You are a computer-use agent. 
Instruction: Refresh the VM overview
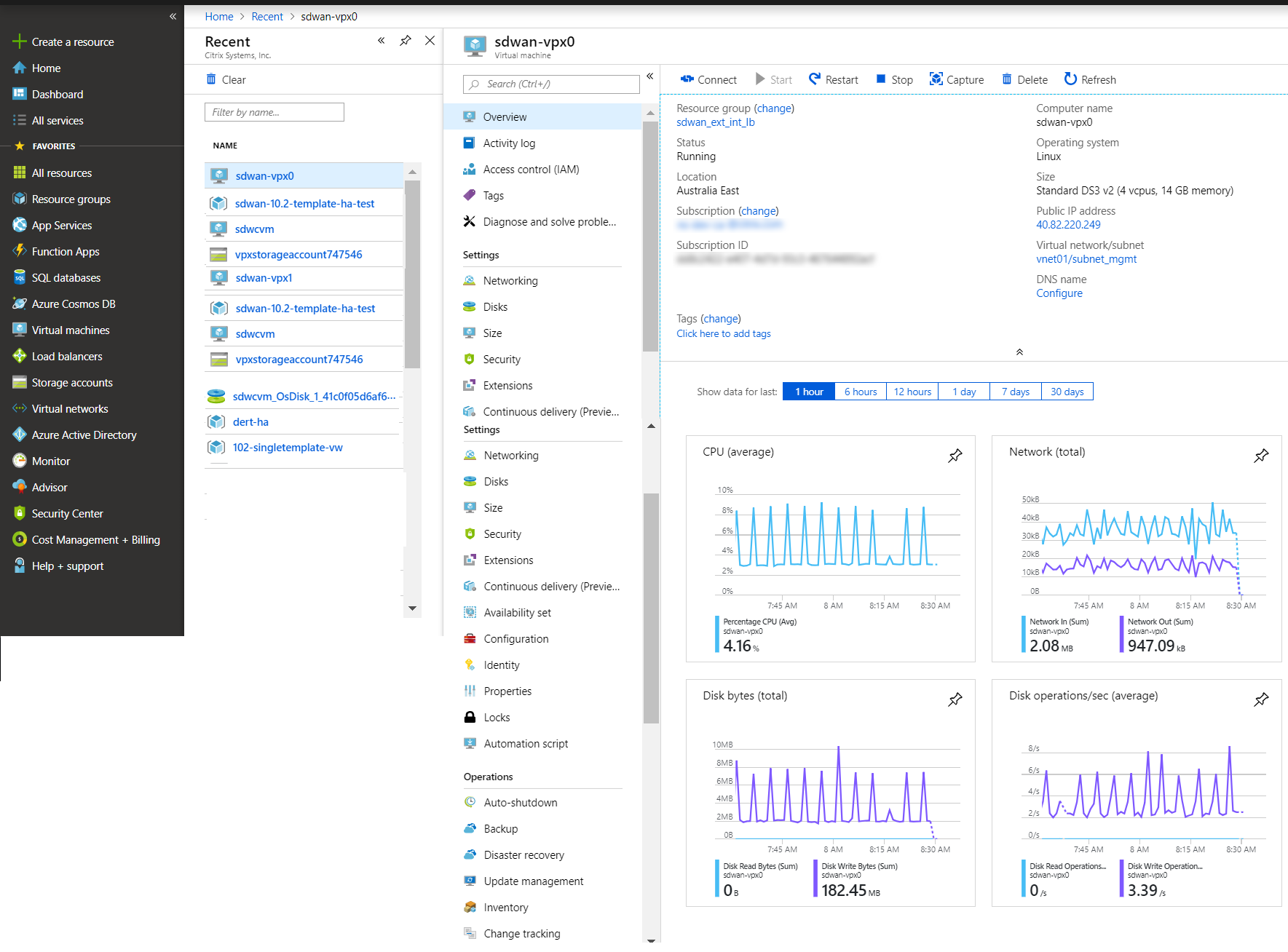click(x=1090, y=79)
